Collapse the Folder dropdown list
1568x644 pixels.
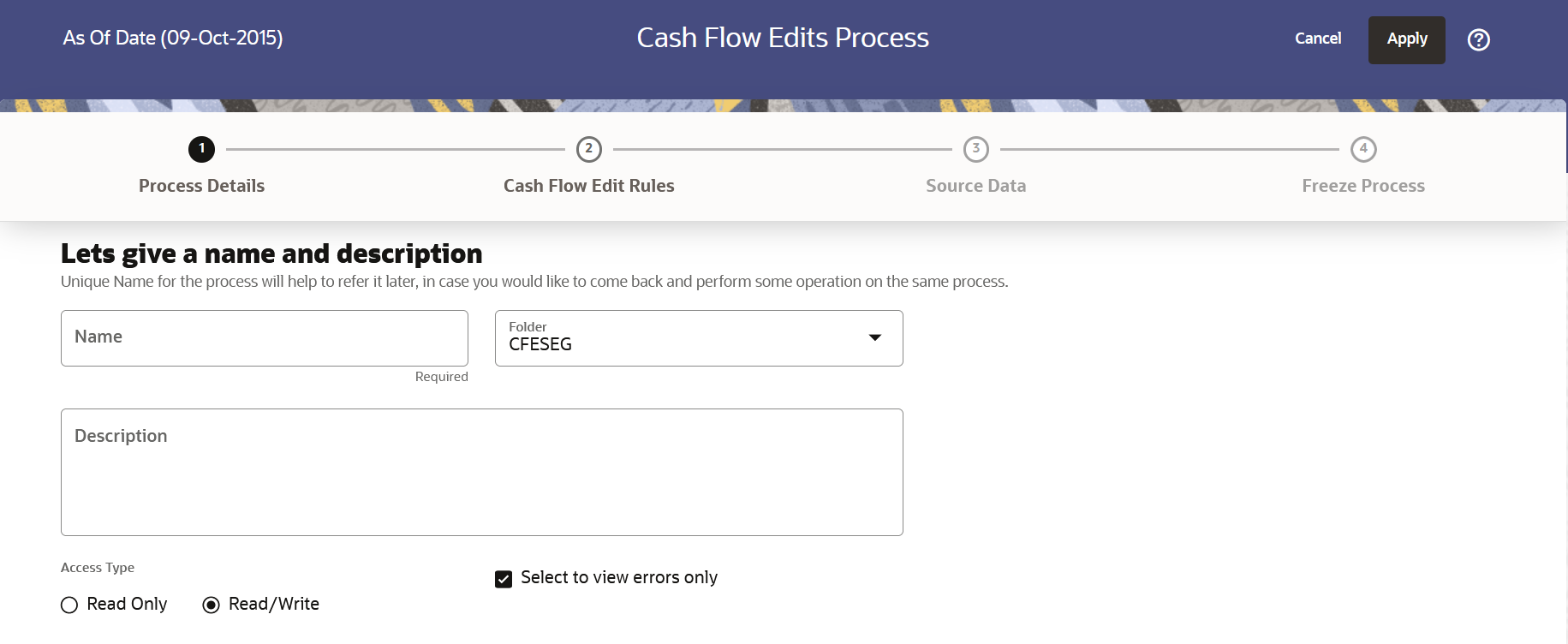click(875, 338)
